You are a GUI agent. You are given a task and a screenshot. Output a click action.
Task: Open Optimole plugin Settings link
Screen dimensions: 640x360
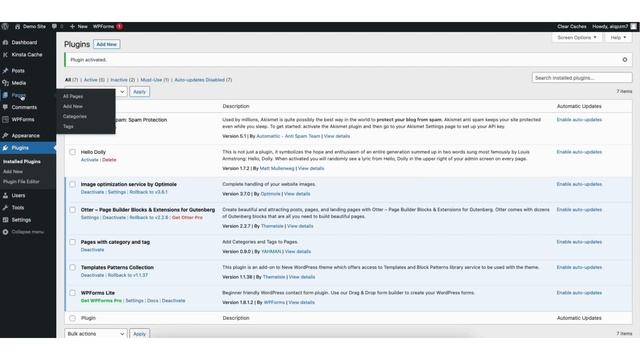tap(117, 192)
